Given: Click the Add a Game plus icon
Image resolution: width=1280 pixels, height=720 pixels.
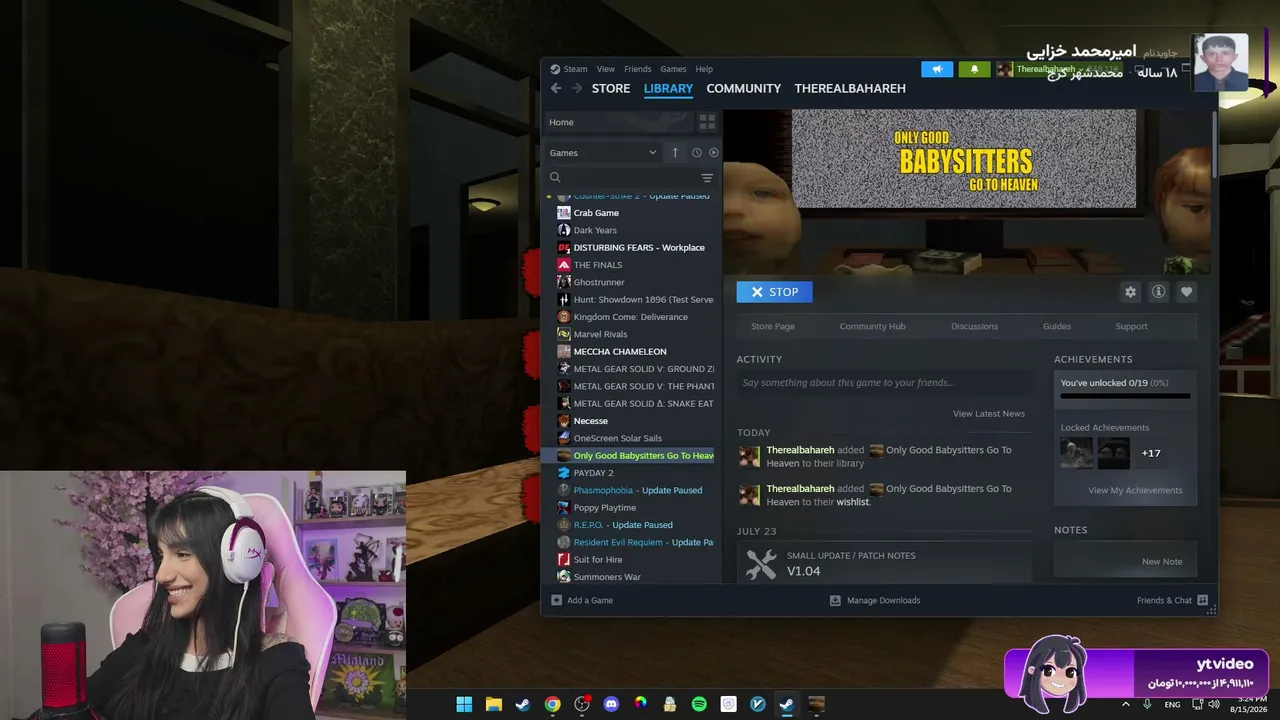Looking at the screenshot, I should coord(557,600).
